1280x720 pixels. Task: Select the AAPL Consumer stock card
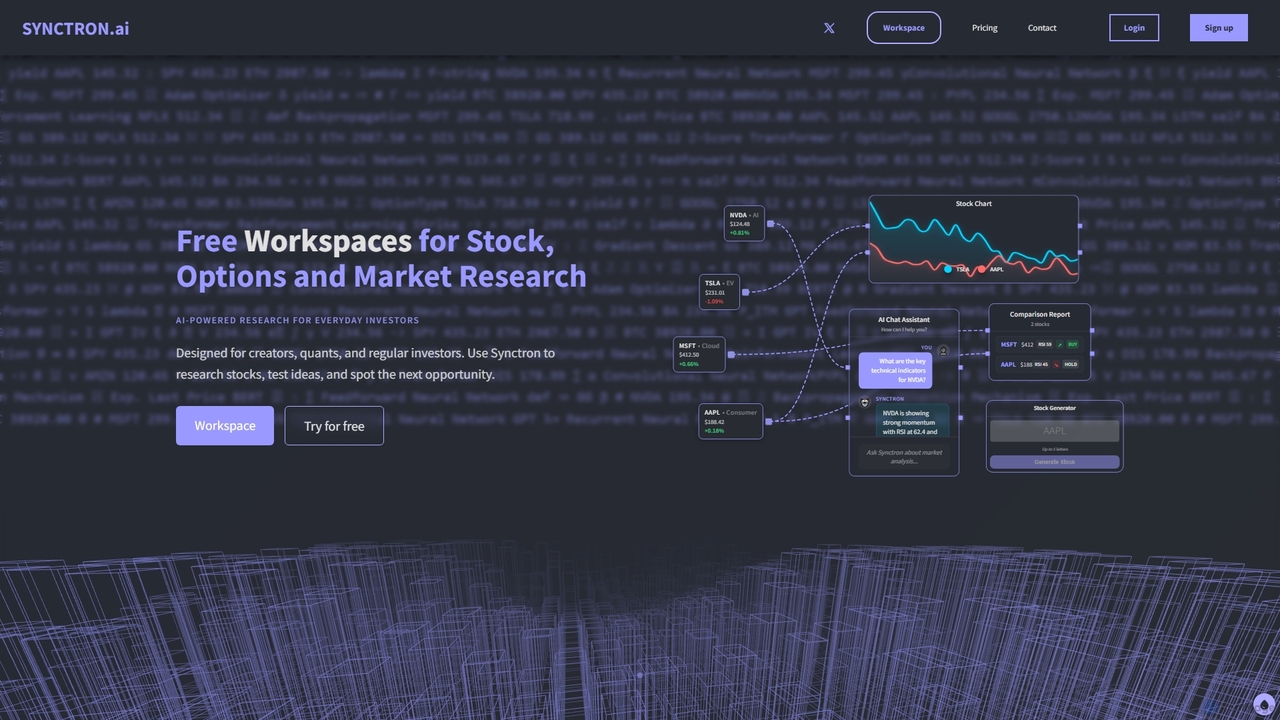pyautogui.click(x=730, y=421)
